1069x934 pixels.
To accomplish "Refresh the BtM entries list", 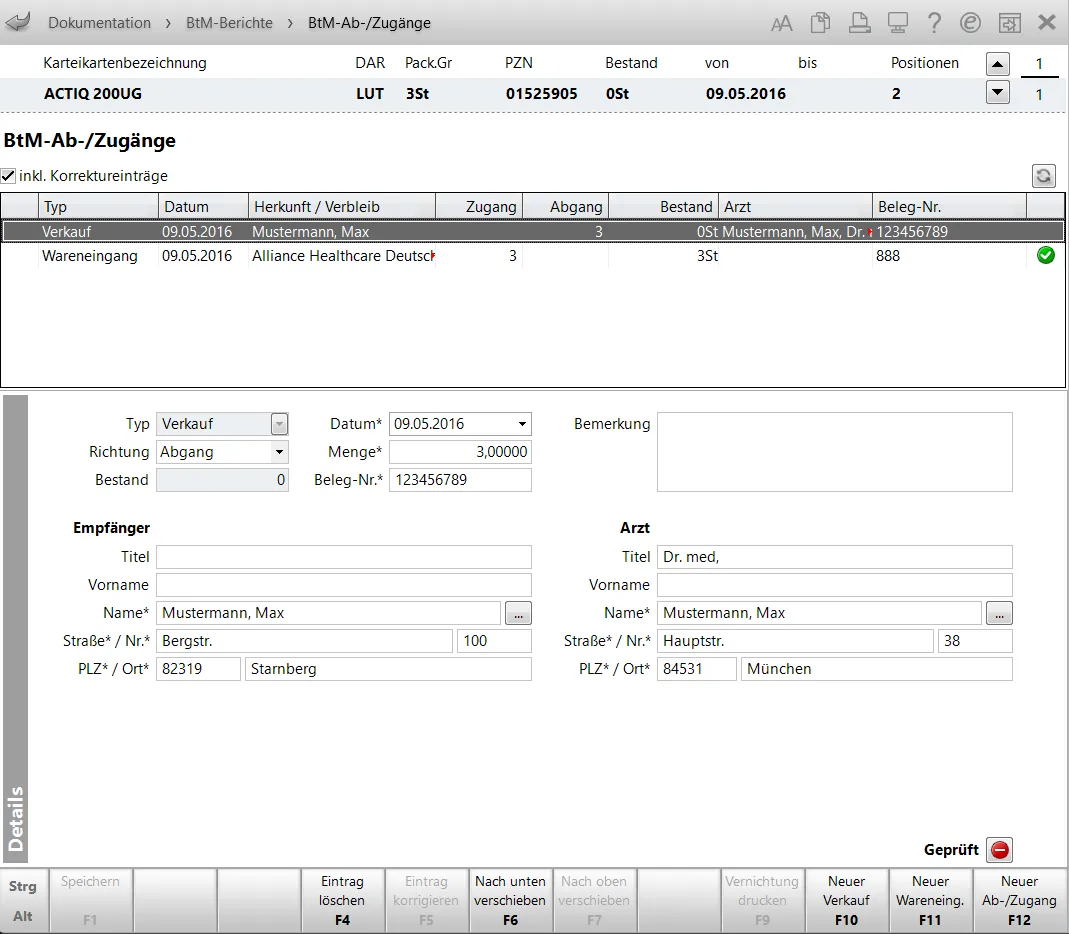I will [x=1043, y=176].
